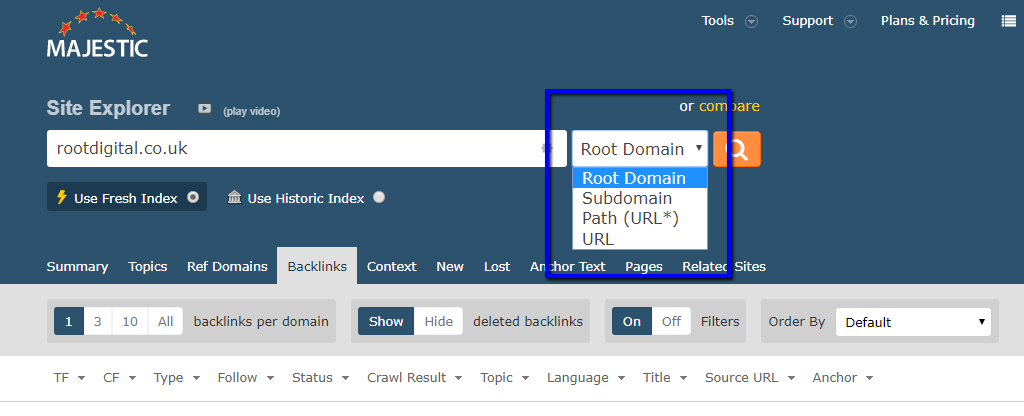Click the lightning bolt Fresh Index icon
1024x416 pixels.
(62, 197)
